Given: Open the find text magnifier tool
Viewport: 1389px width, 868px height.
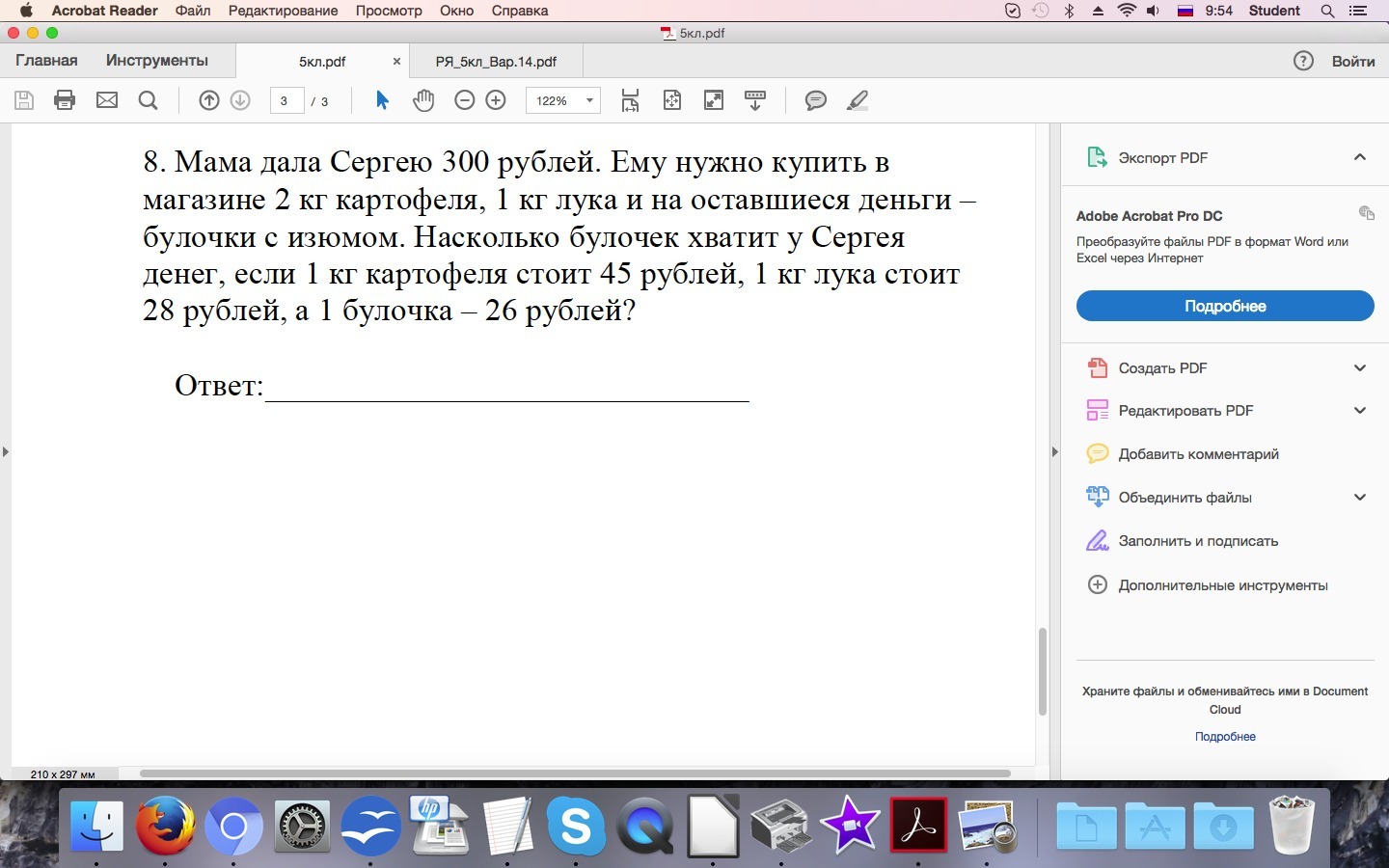Looking at the screenshot, I should tap(148, 100).
